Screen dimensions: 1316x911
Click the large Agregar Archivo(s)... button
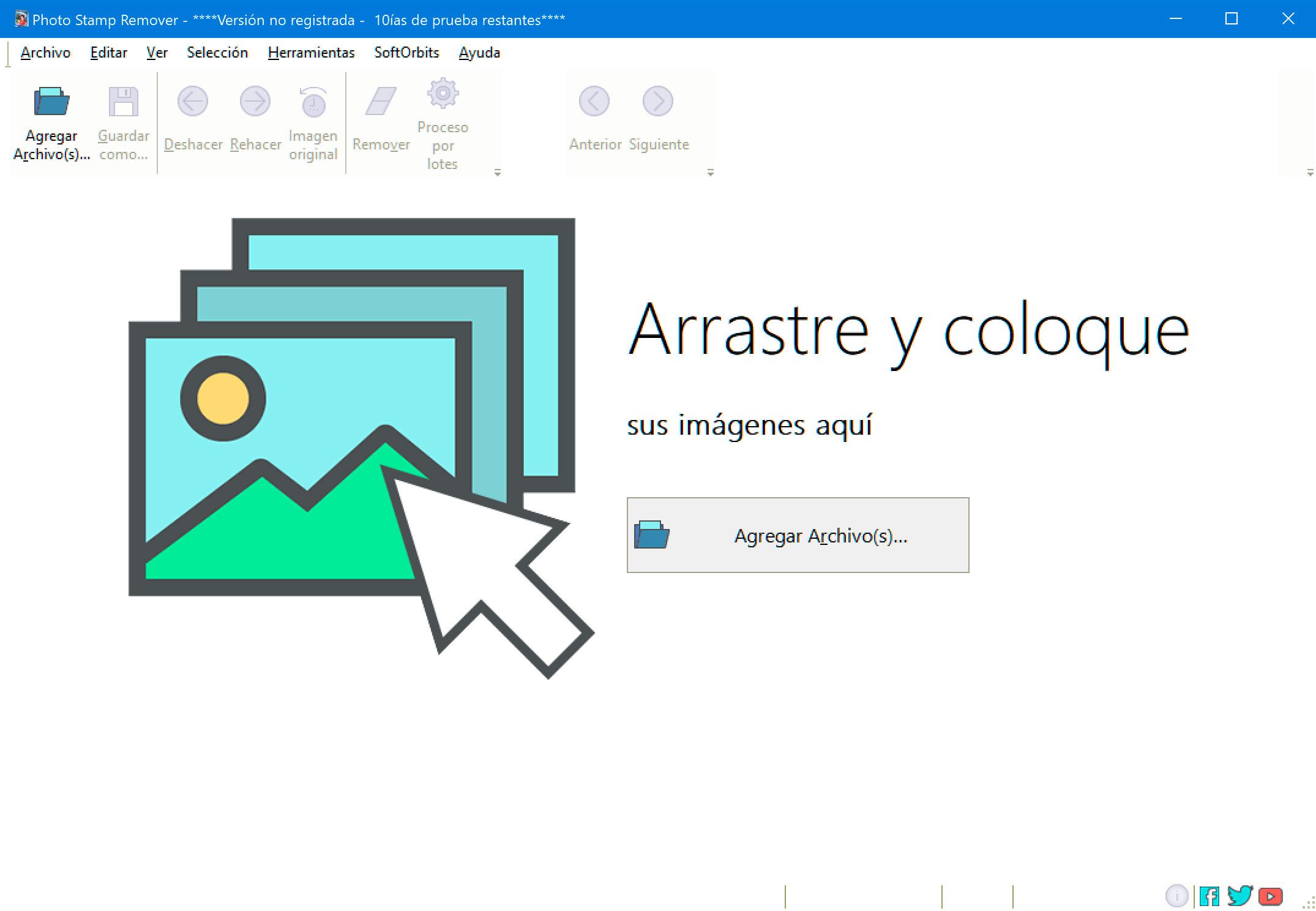click(798, 535)
